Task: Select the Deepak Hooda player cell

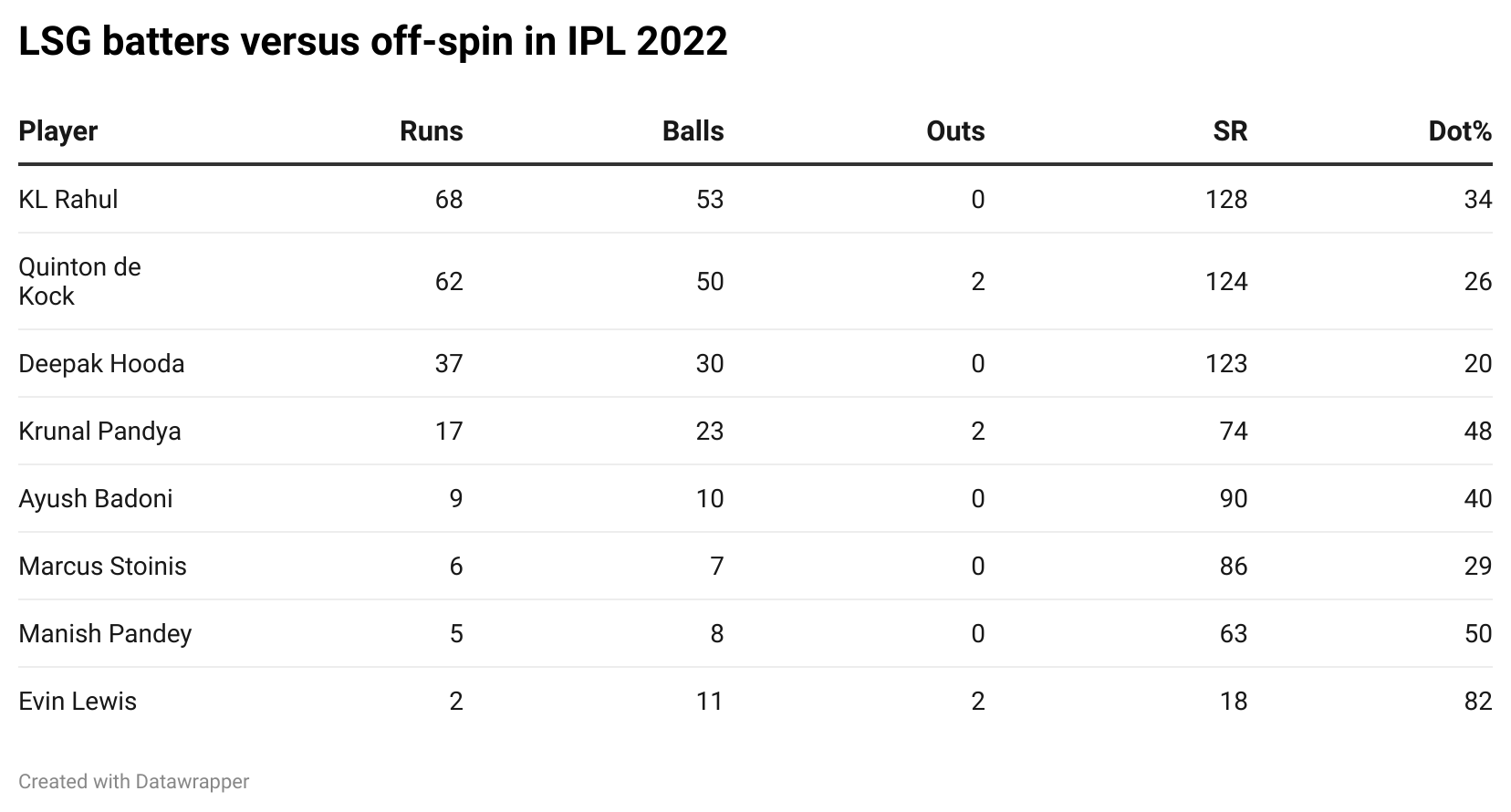Action: tap(101, 363)
